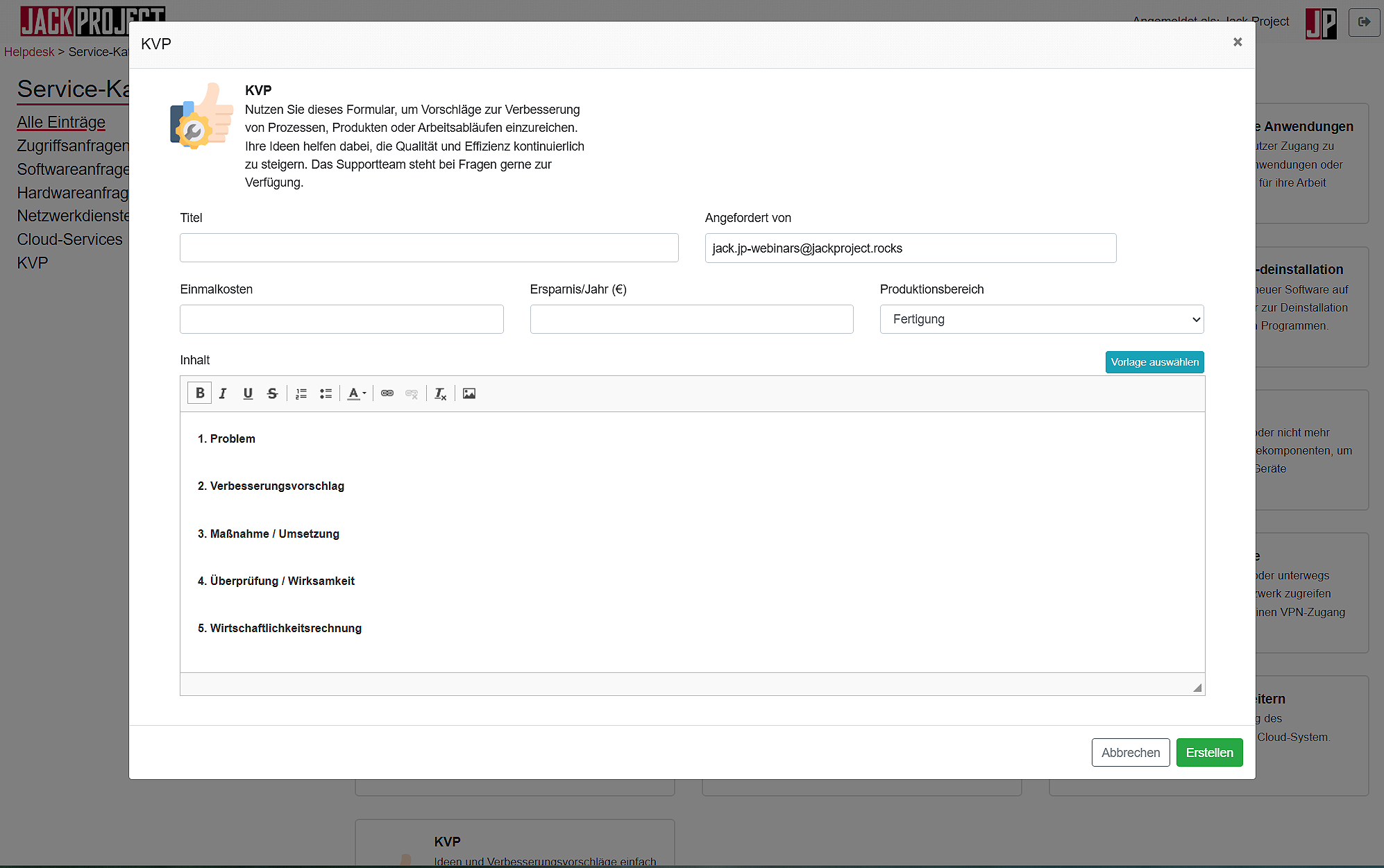1384x868 pixels.
Task: Click the Vorlage auswählen button
Action: pyautogui.click(x=1154, y=362)
